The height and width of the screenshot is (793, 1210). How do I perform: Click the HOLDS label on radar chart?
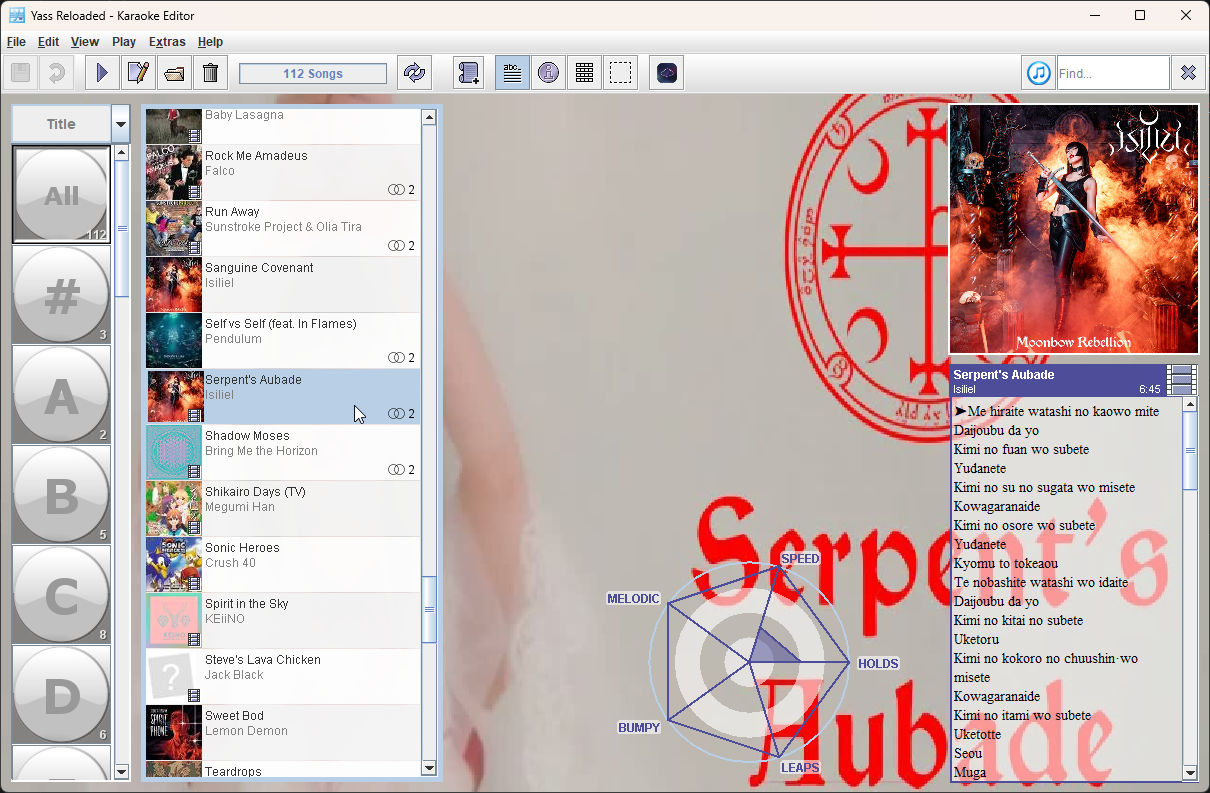tap(878, 664)
